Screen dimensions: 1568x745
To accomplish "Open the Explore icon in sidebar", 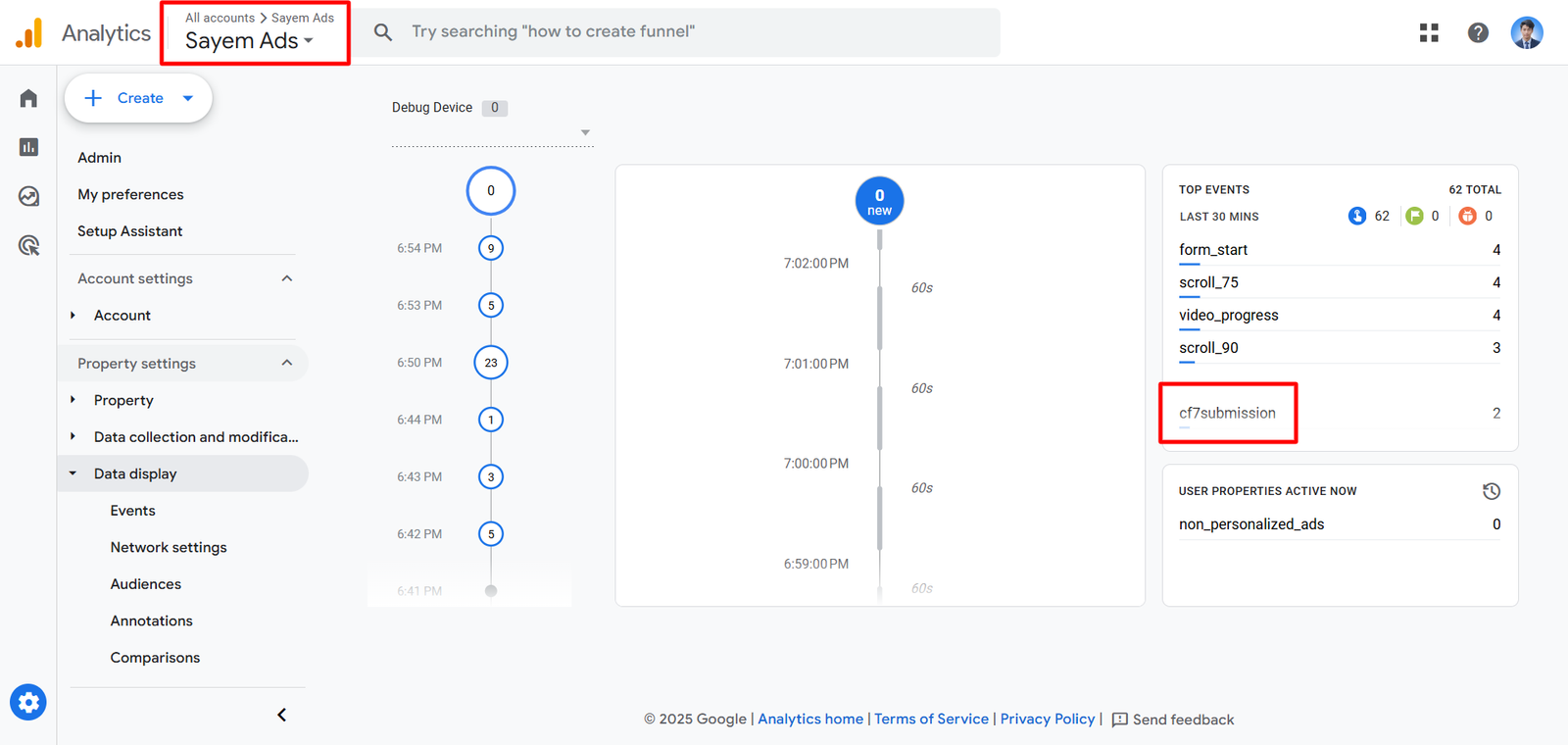I will (28, 196).
